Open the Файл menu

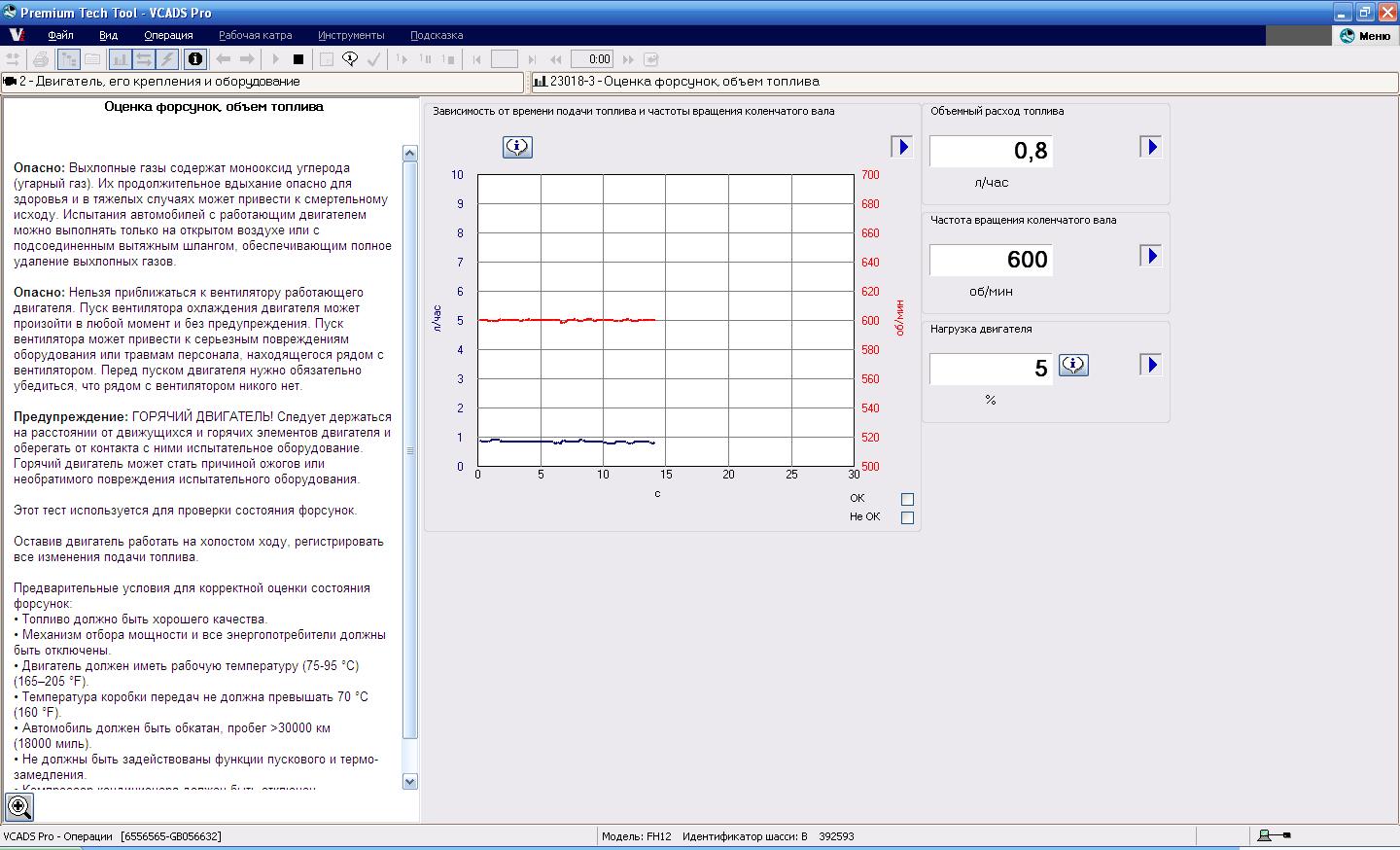60,35
